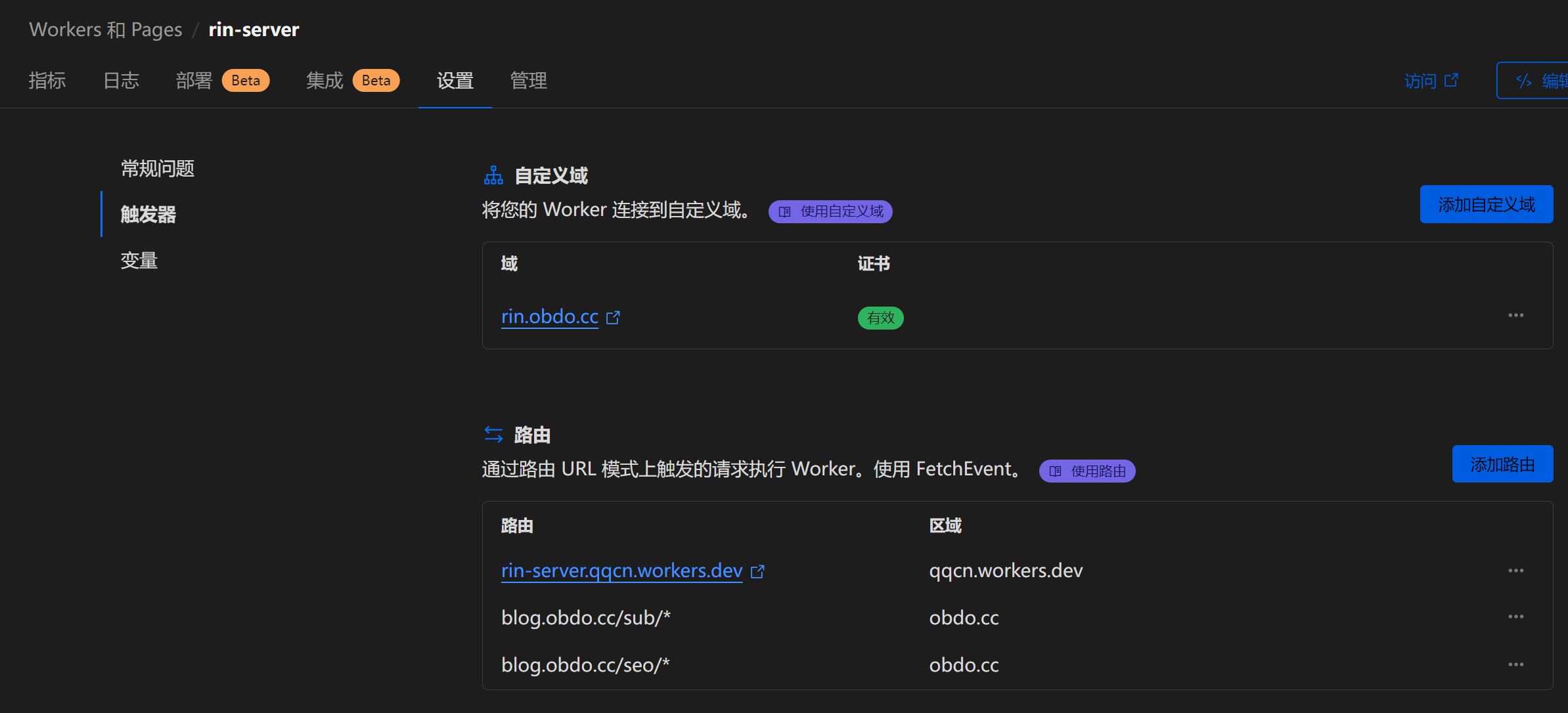Click the code icon on the 编辑 button
The height and width of the screenshot is (713, 1568).
(1525, 80)
